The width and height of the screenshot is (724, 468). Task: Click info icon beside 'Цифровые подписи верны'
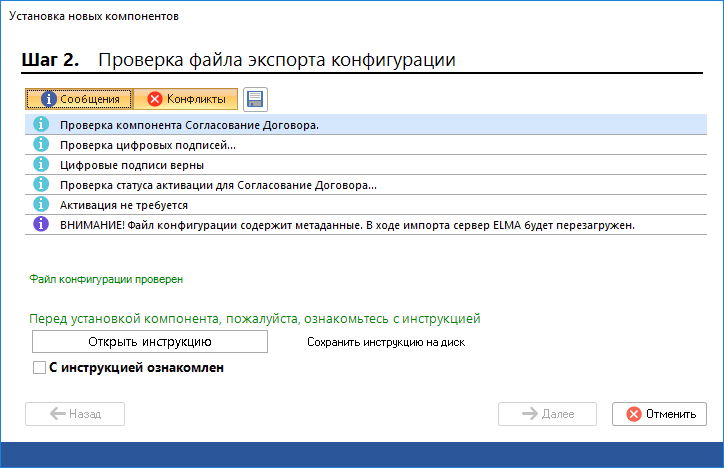pos(41,165)
